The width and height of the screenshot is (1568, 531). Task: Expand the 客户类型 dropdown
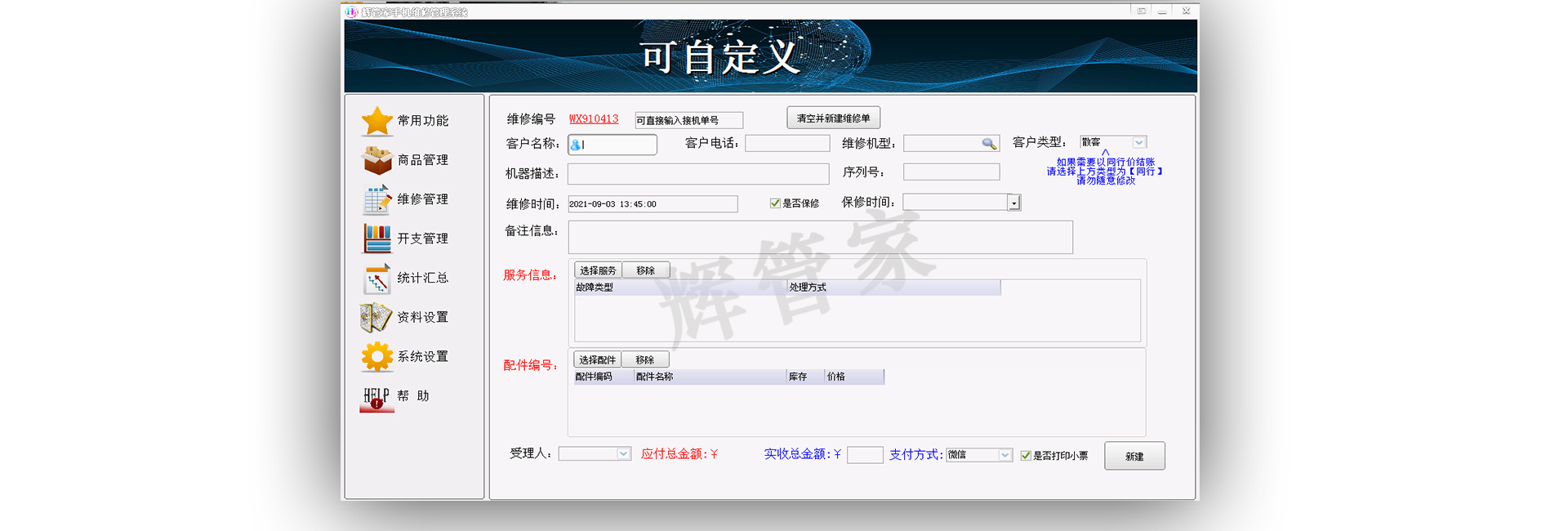[x=1139, y=142]
